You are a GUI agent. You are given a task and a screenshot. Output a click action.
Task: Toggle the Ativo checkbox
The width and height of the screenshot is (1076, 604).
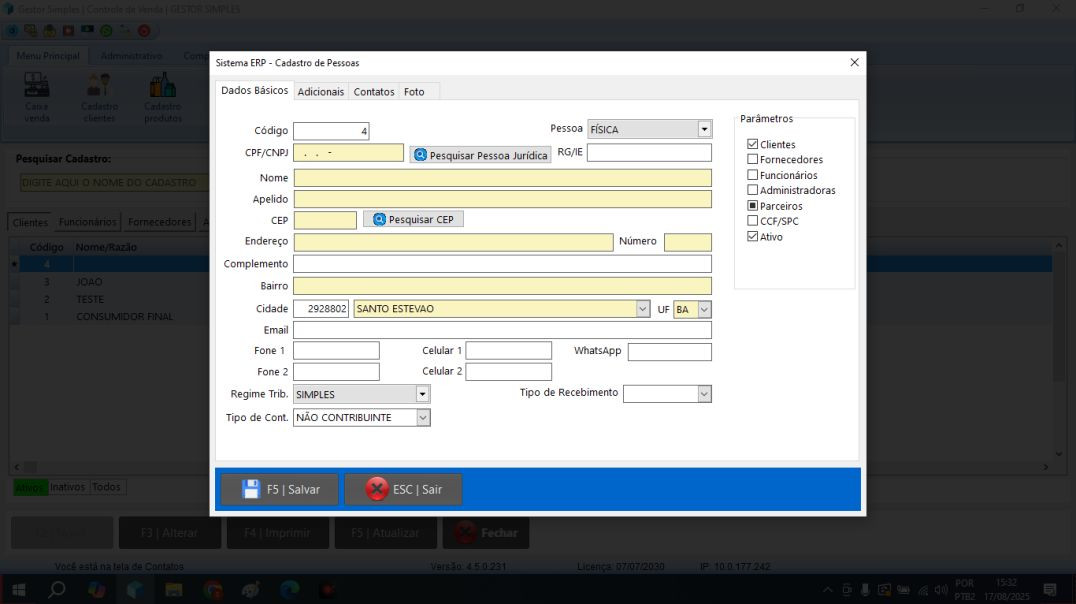click(x=753, y=237)
